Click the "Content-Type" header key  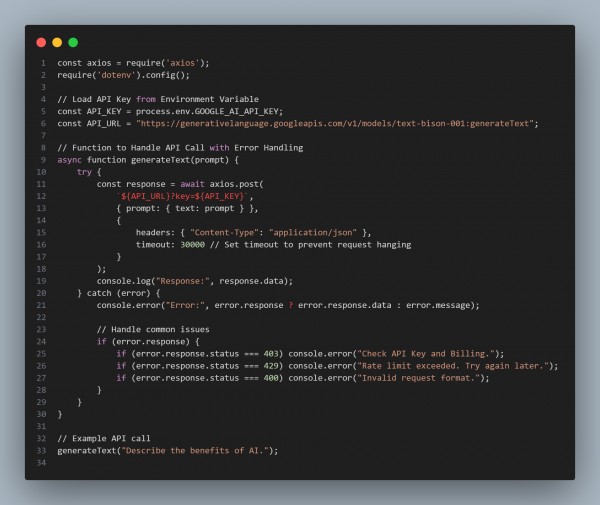[x=224, y=233]
